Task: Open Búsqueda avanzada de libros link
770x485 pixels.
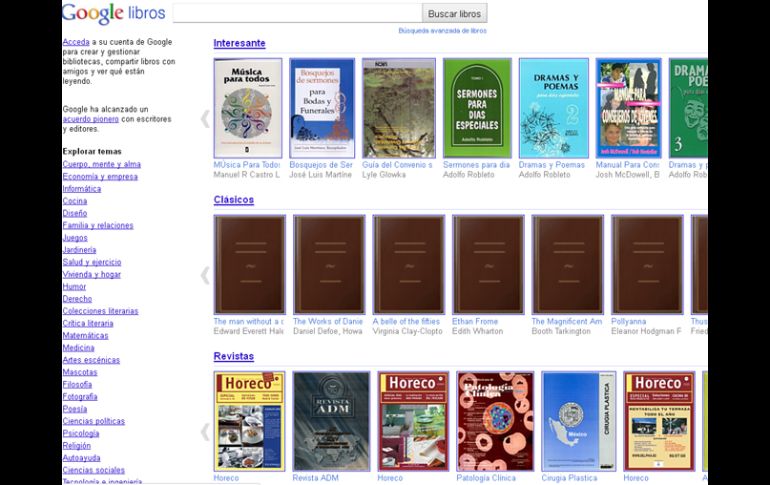Action: coord(442,31)
